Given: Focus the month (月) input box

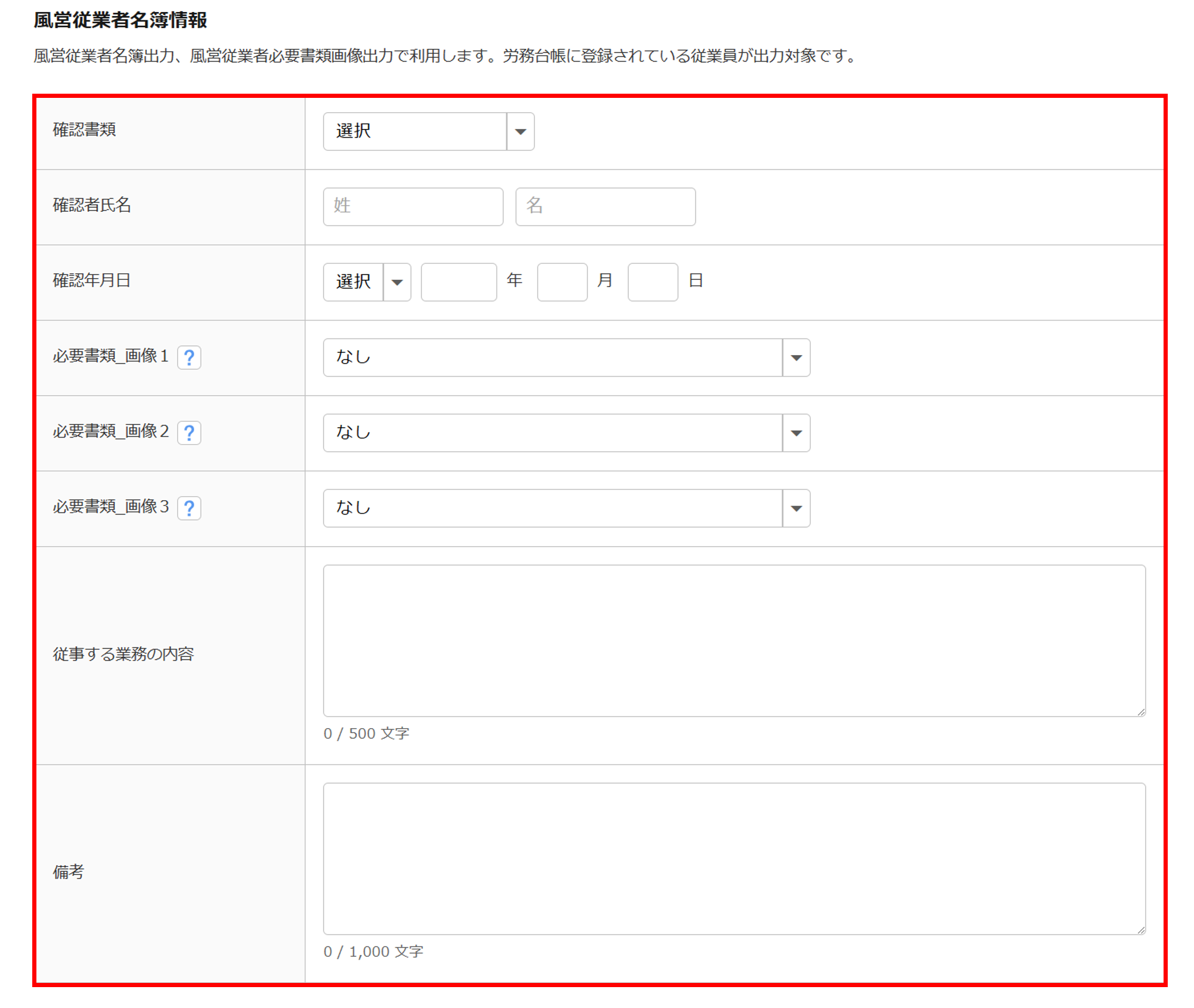Looking at the screenshot, I should (x=562, y=282).
